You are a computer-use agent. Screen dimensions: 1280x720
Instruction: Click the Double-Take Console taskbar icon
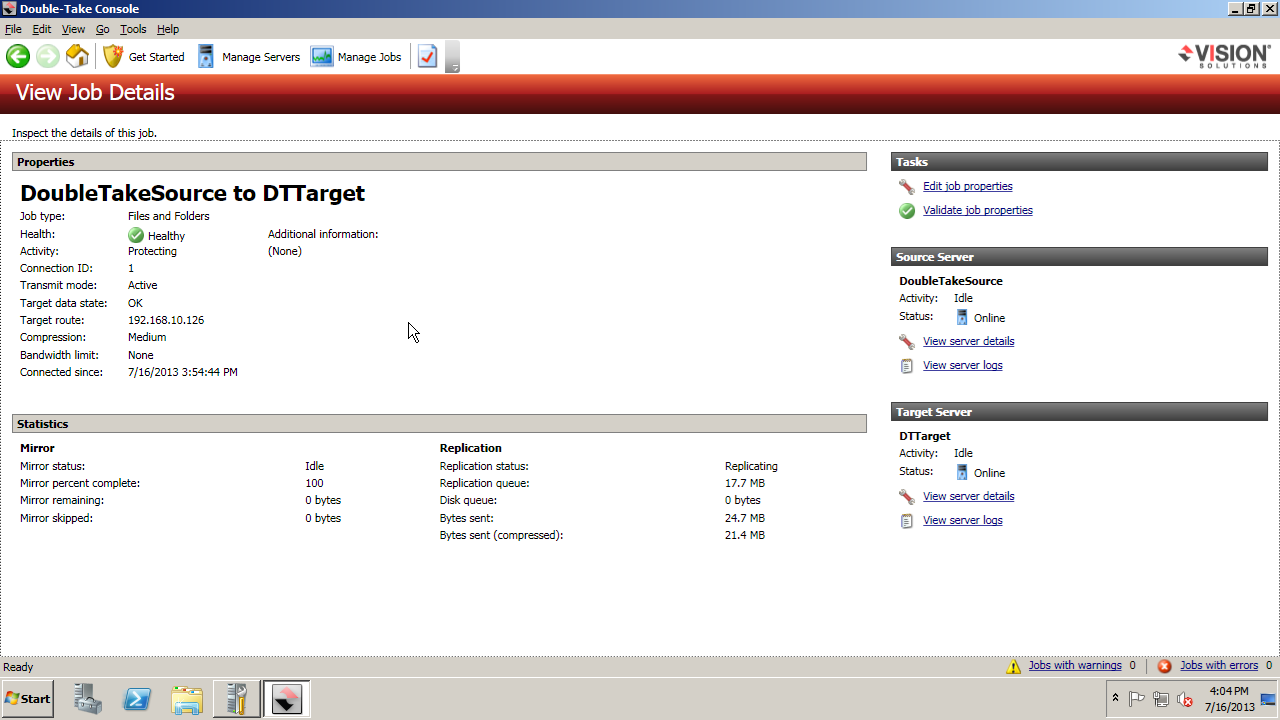click(286, 699)
